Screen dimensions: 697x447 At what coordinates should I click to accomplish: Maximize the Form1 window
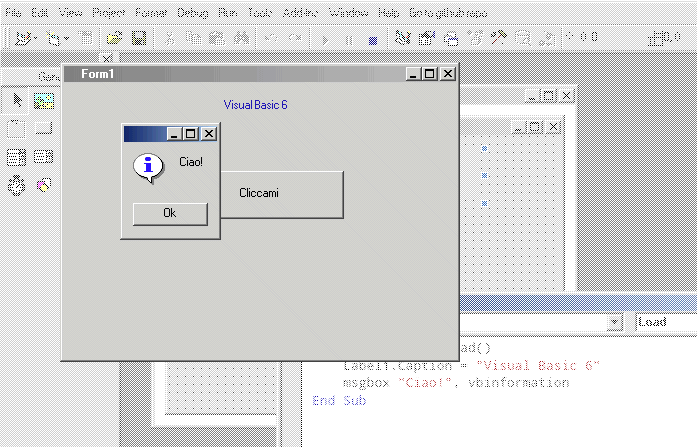430,73
